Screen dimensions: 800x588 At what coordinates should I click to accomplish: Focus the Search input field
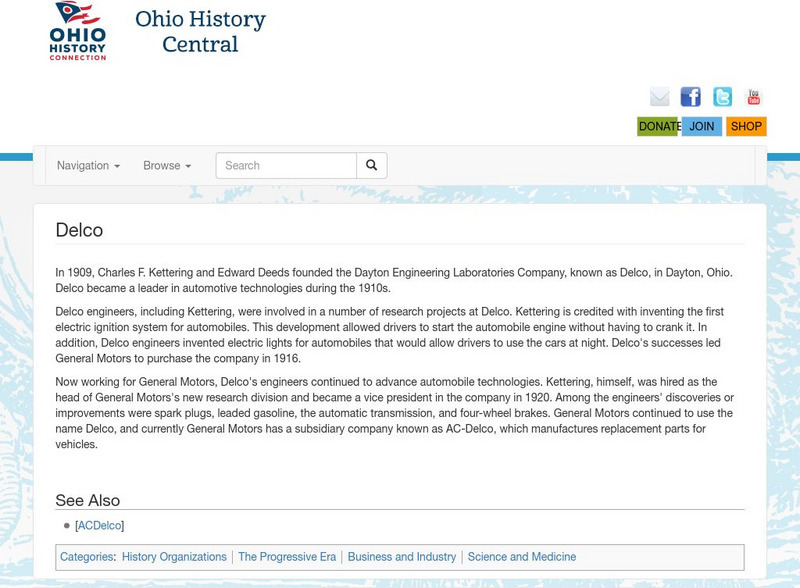[286, 165]
